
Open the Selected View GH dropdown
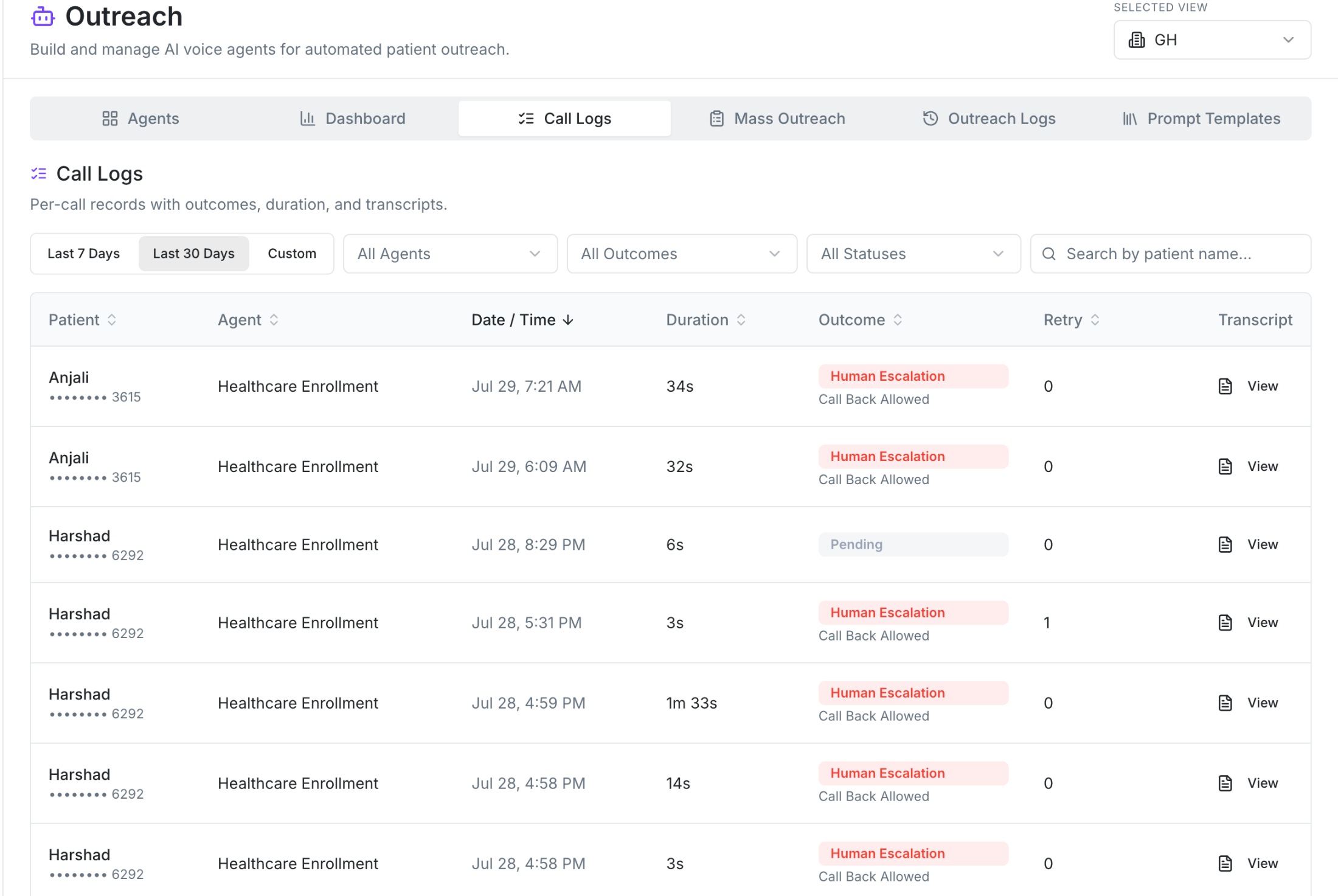[1212, 40]
